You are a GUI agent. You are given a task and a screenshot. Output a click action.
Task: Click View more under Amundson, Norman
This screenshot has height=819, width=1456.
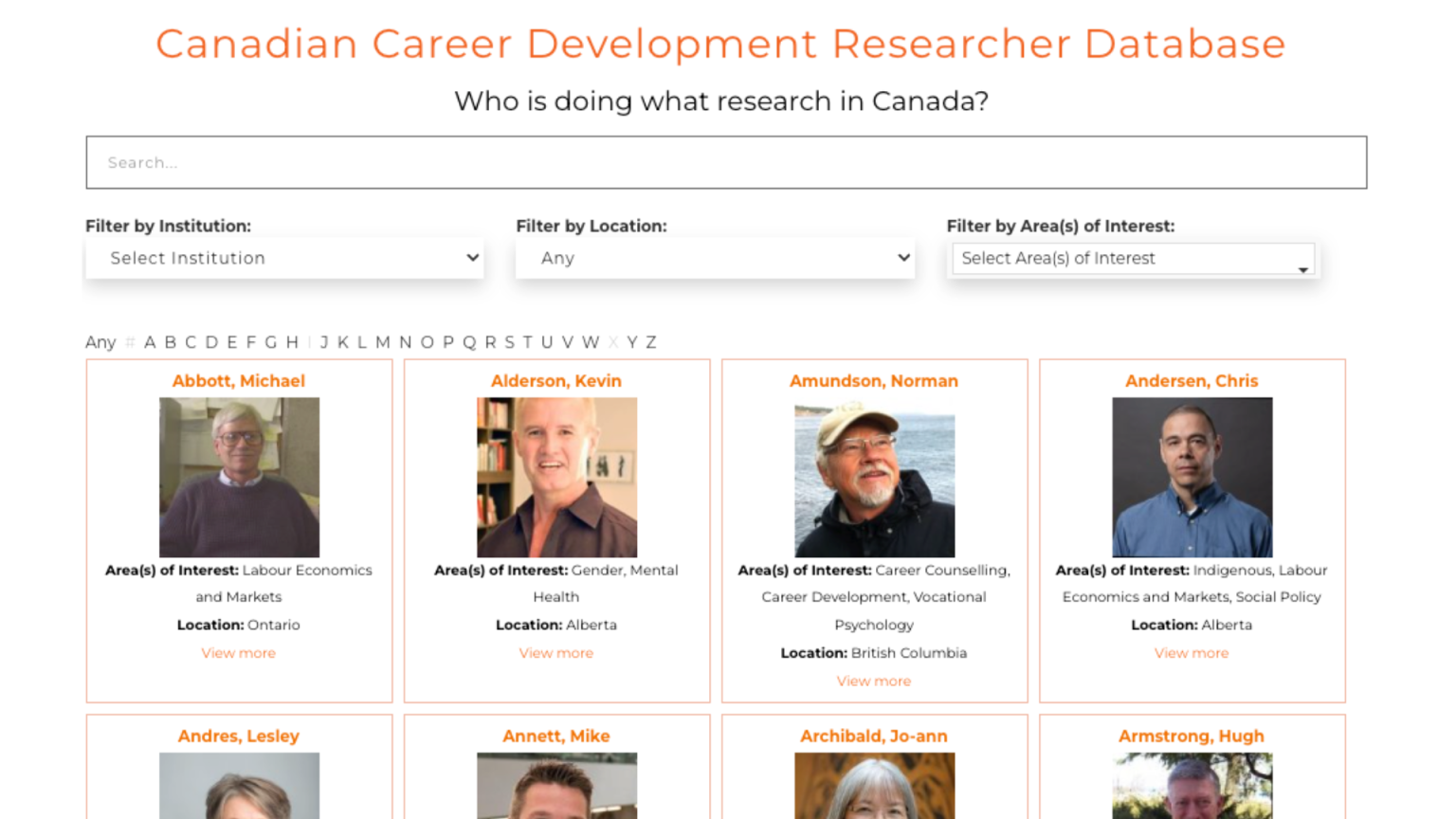873,681
